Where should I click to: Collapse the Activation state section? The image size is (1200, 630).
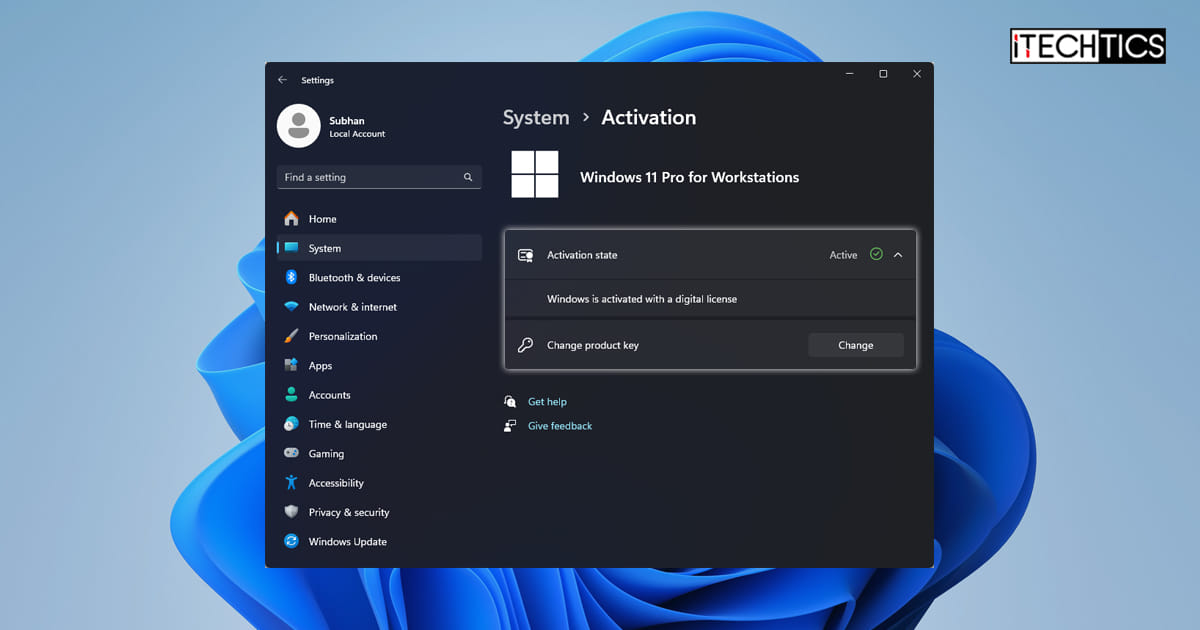coord(897,254)
